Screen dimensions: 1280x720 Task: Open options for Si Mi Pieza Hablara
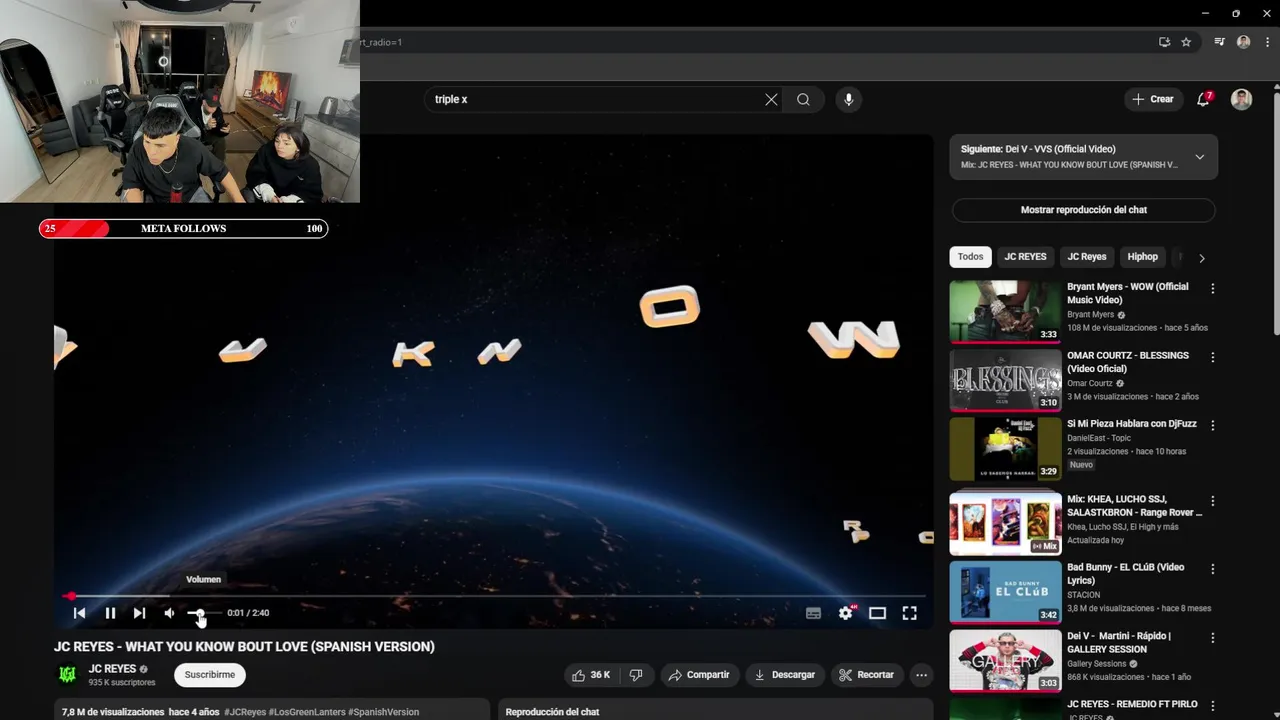click(1212, 425)
